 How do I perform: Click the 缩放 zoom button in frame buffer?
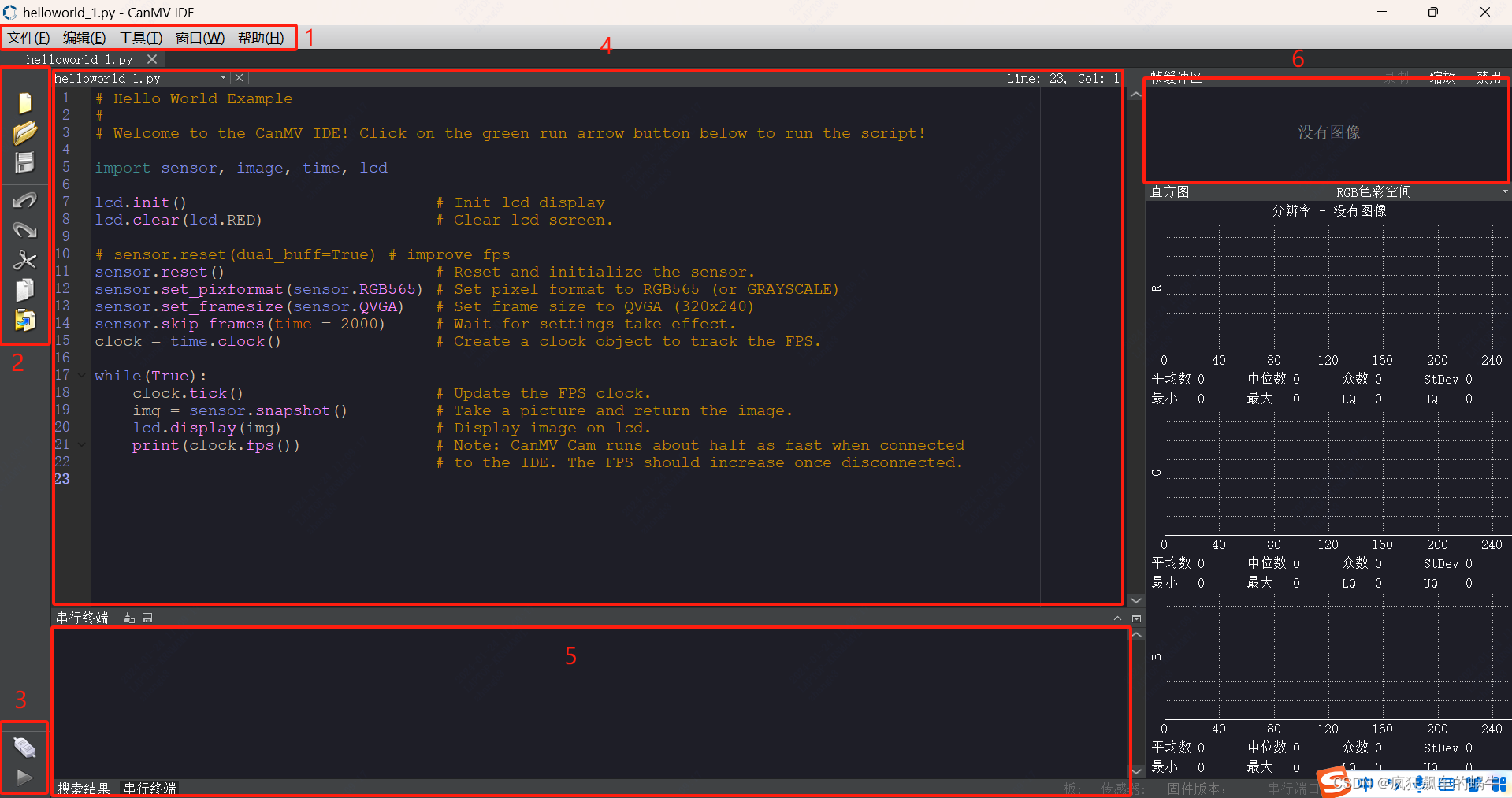[1442, 76]
